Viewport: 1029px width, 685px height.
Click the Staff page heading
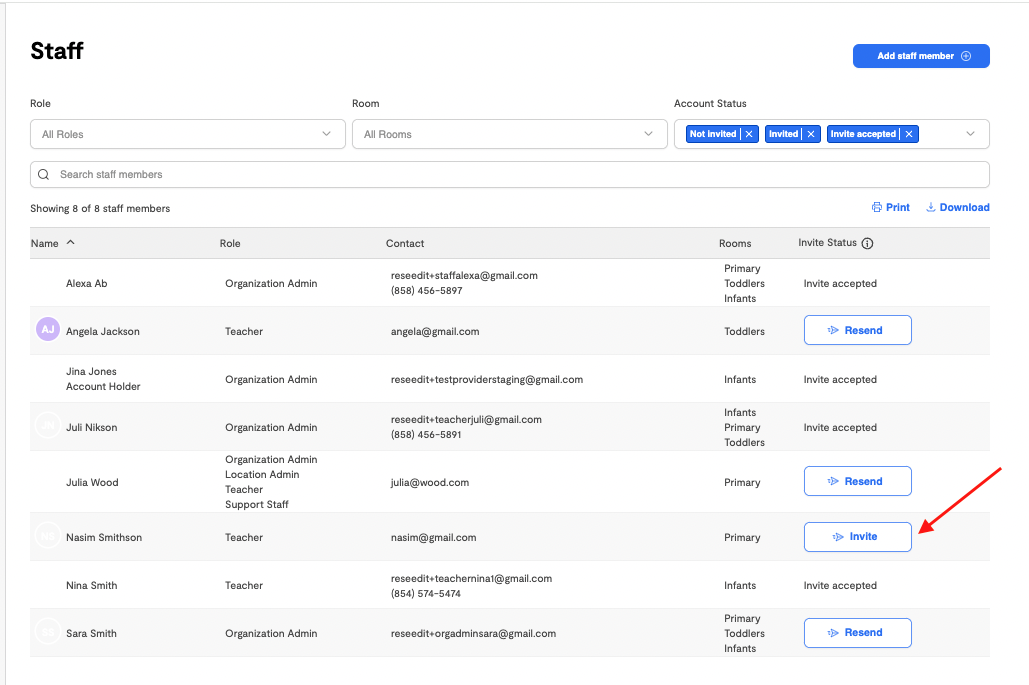pyautogui.click(x=57, y=51)
